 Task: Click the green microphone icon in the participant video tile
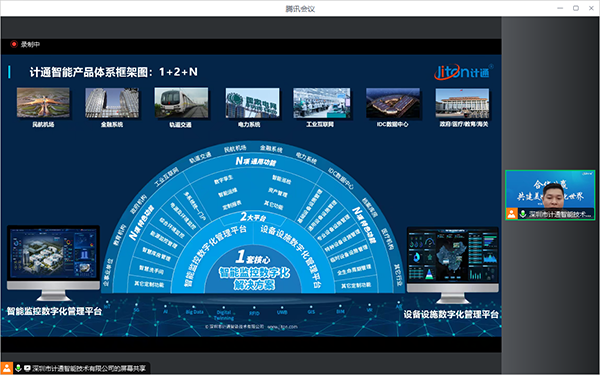click(523, 214)
